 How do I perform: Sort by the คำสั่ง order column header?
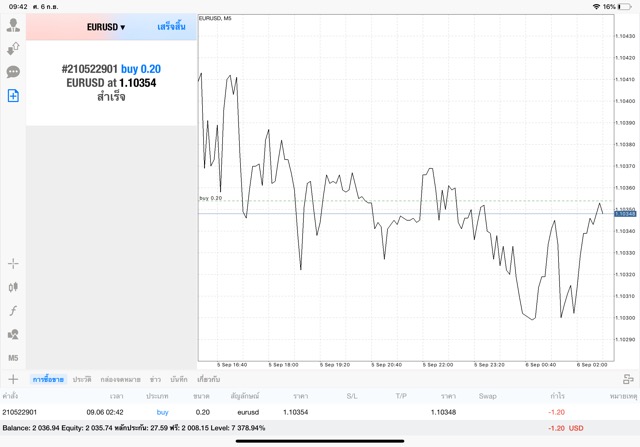(10, 396)
